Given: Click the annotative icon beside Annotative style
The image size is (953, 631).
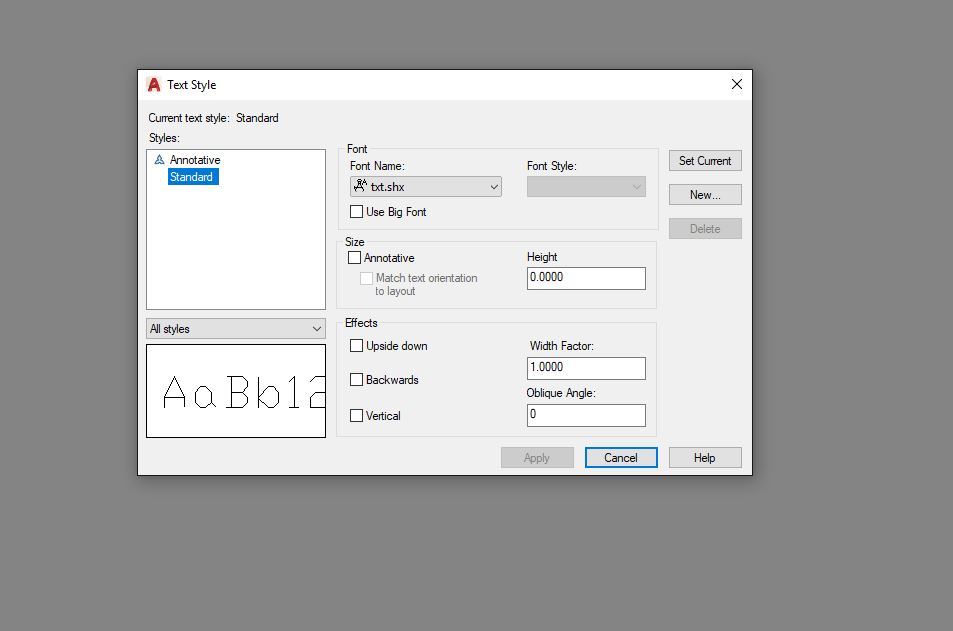Looking at the screenshot, I should point(159,160).
